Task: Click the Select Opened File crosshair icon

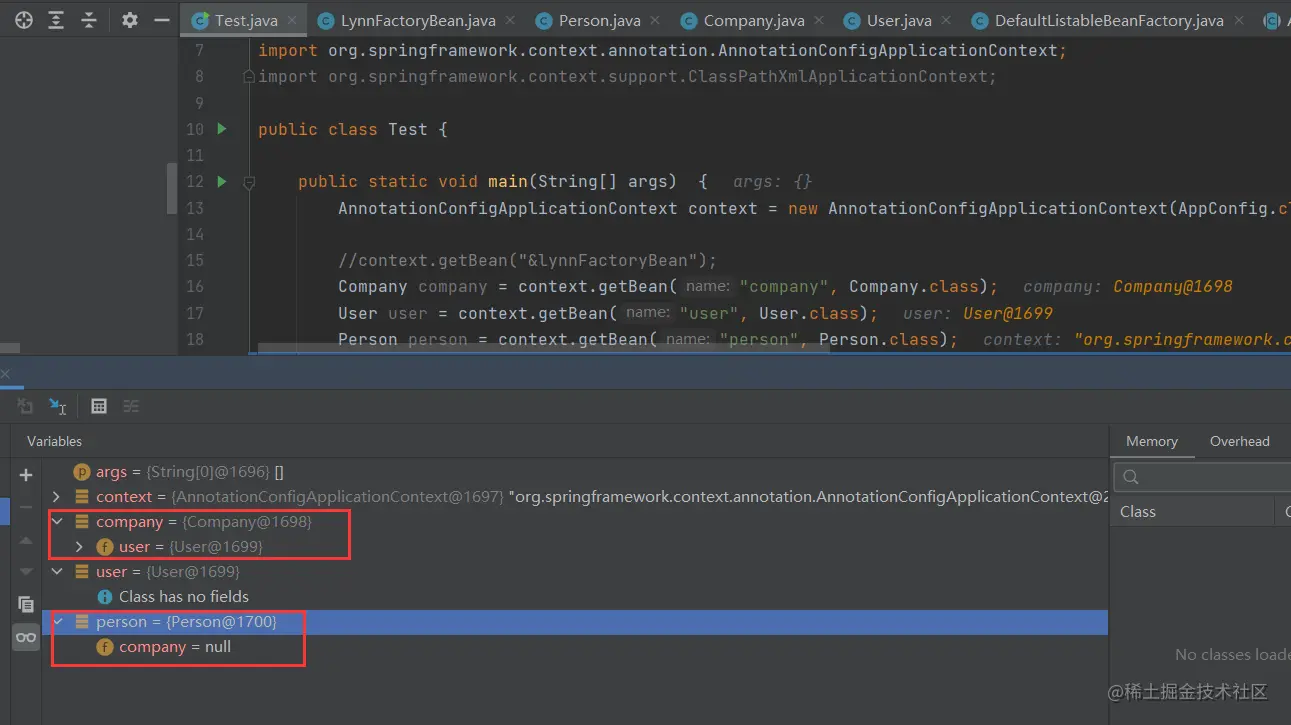Action: (23, 20)
